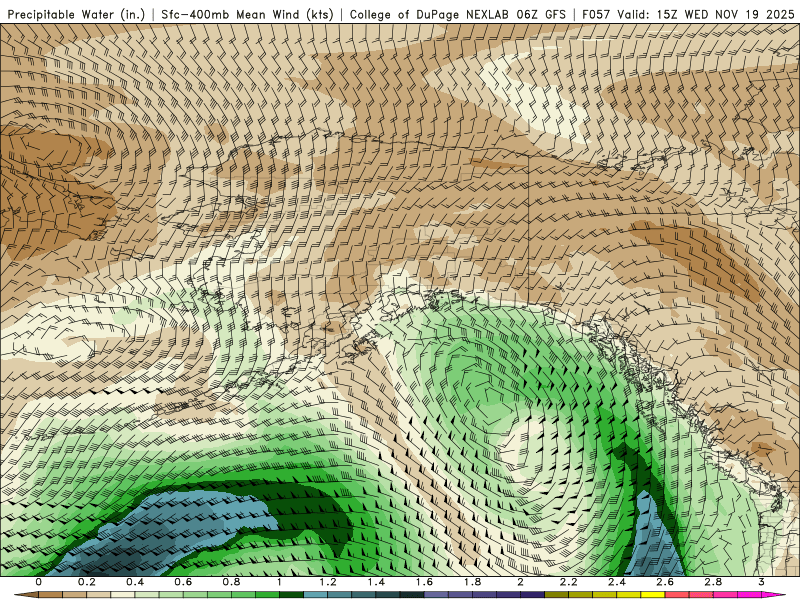Click the colorbar label '2.4'
The image size is (800, 600).
(617, 582)
